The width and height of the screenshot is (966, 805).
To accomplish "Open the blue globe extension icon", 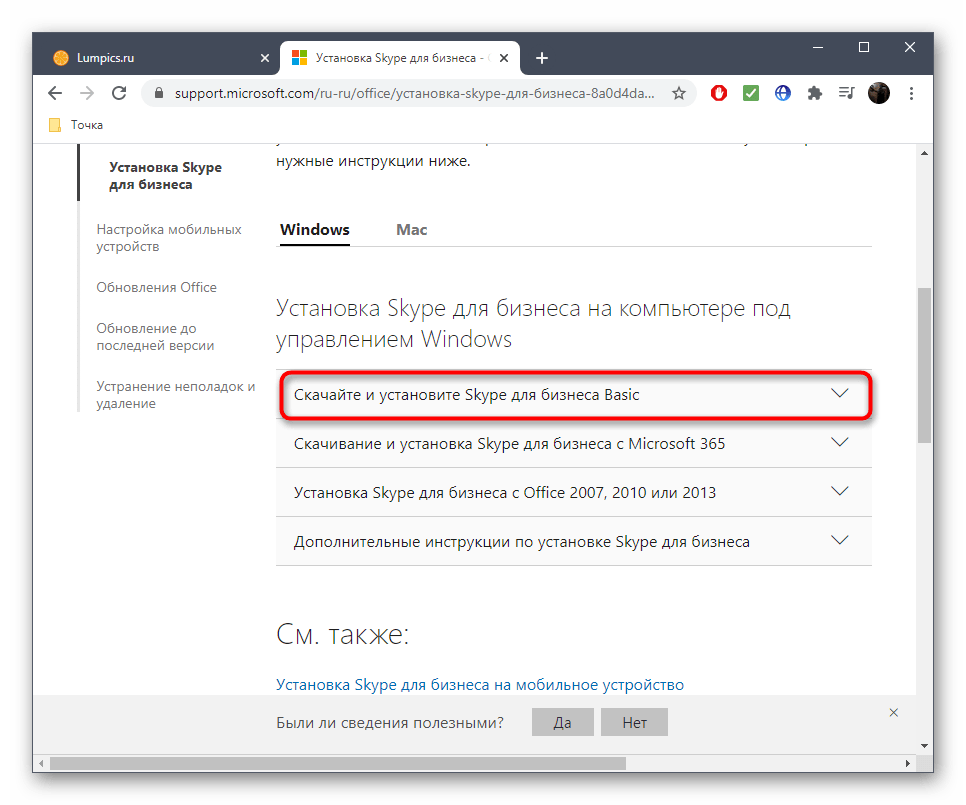I will coord(783,93).
